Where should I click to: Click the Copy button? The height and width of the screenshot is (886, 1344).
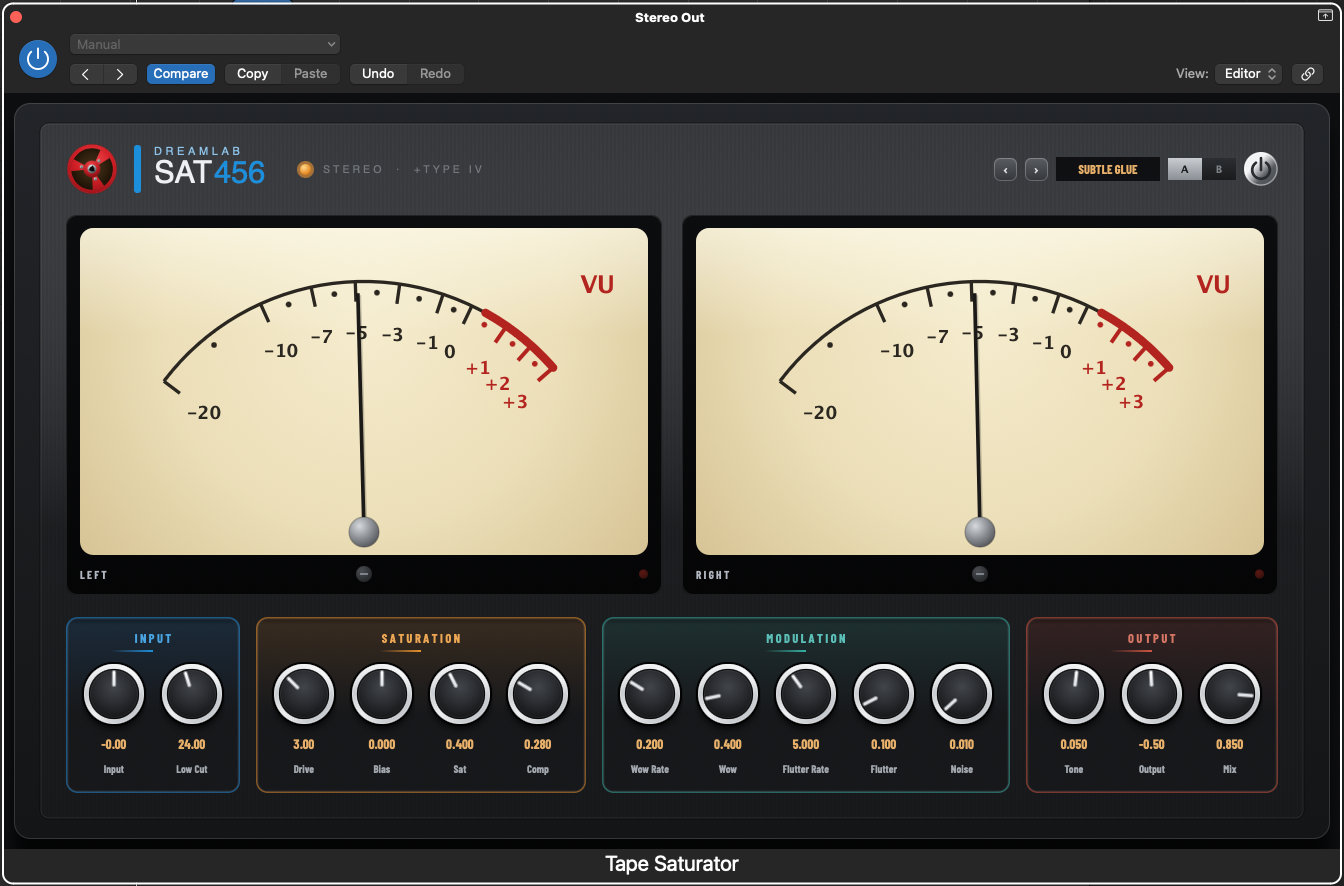coord(253,74)
